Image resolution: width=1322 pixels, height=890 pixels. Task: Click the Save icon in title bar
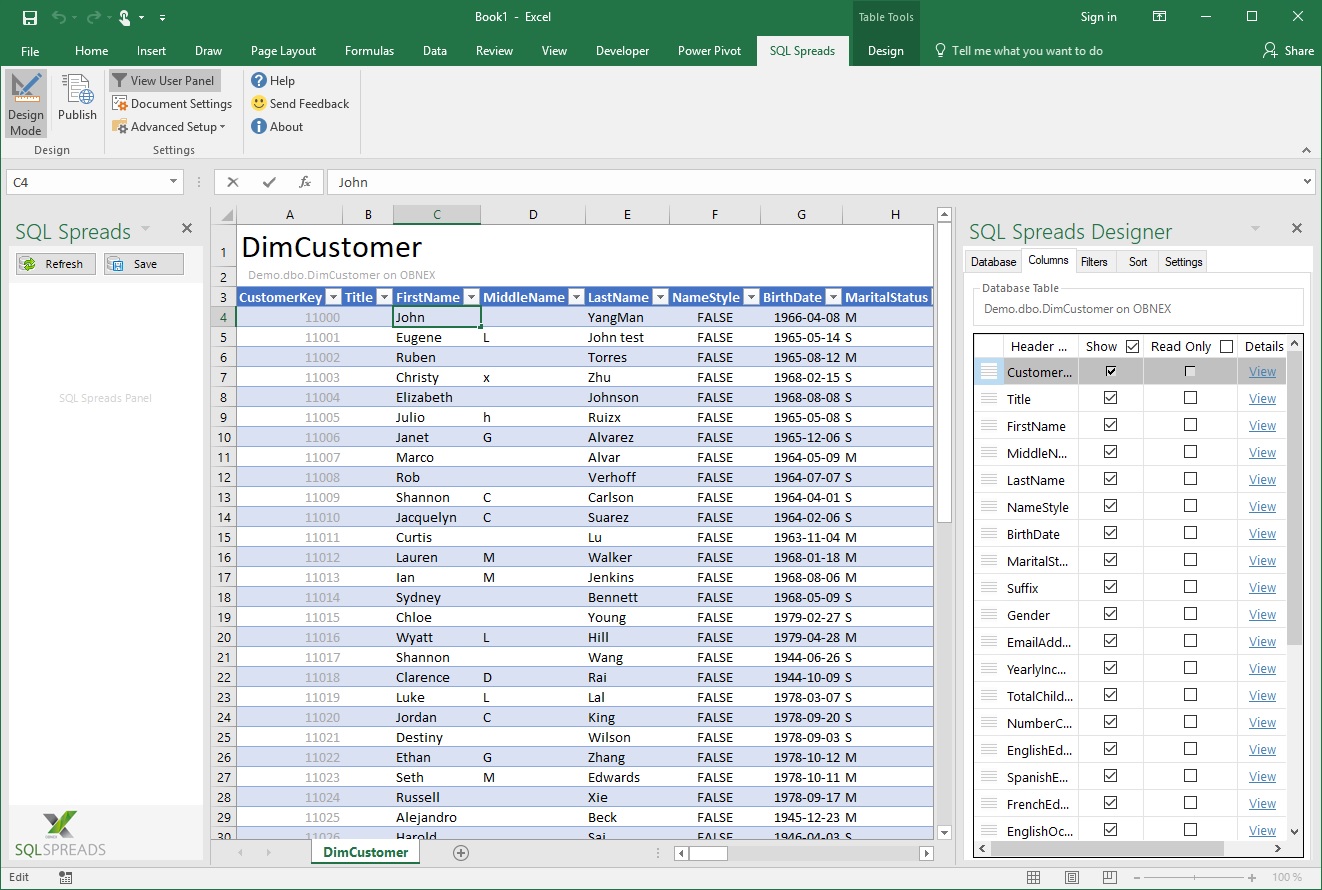29,17
